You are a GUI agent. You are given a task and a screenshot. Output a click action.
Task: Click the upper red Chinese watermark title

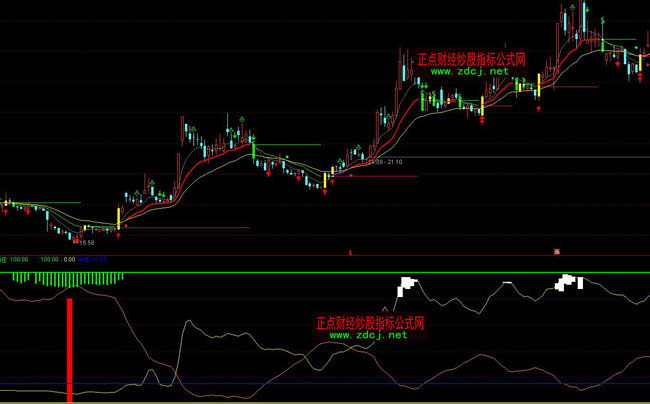pyautogui.click(x=471, y=59)
